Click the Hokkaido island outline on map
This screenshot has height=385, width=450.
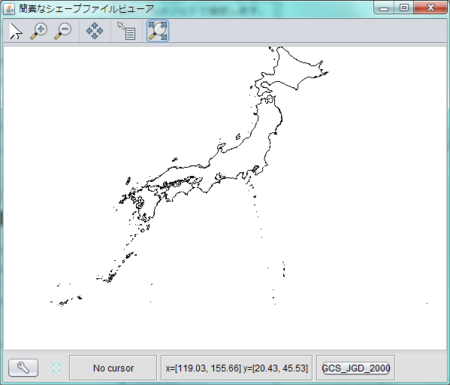(x=292, y=72)
